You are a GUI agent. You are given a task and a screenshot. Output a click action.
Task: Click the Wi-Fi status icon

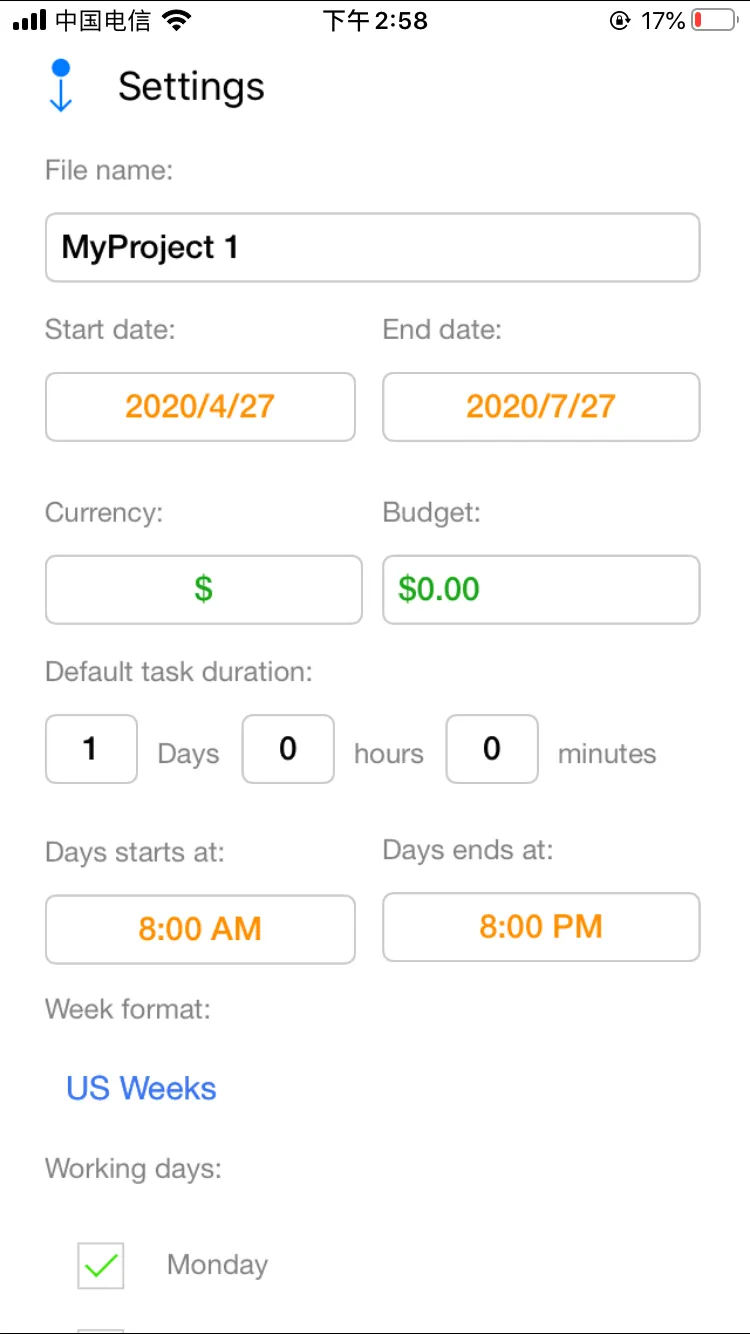[x=177, y=21]
